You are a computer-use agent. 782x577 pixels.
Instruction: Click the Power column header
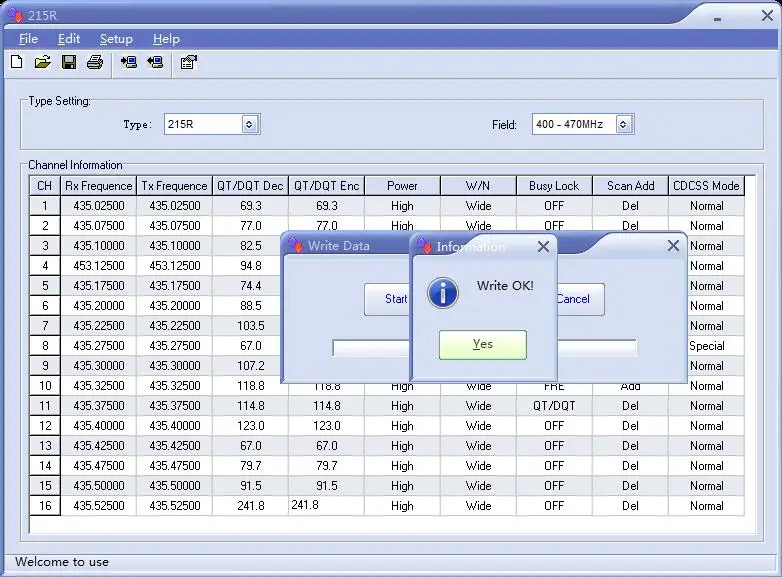click(402, 186)
